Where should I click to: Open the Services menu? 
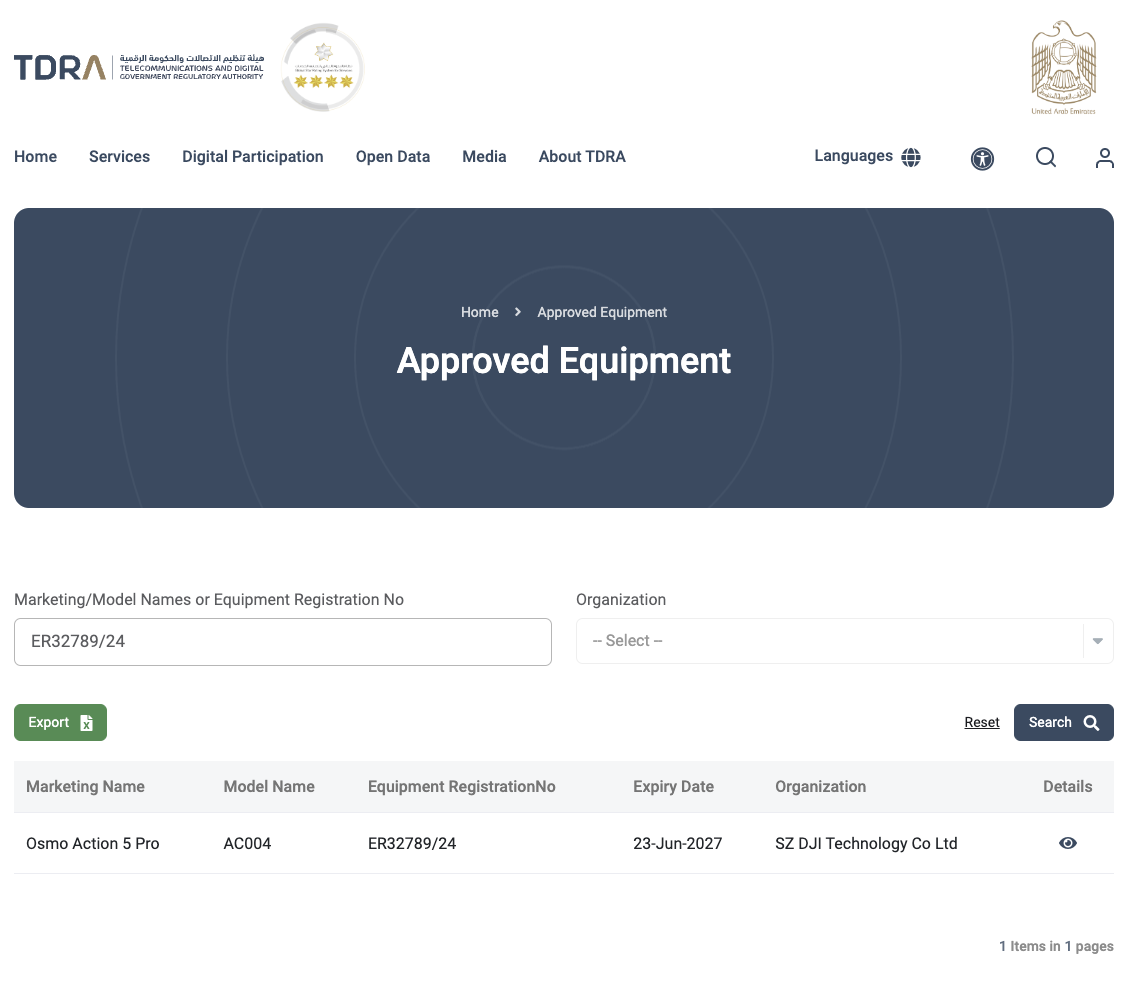tap(119, 157)
